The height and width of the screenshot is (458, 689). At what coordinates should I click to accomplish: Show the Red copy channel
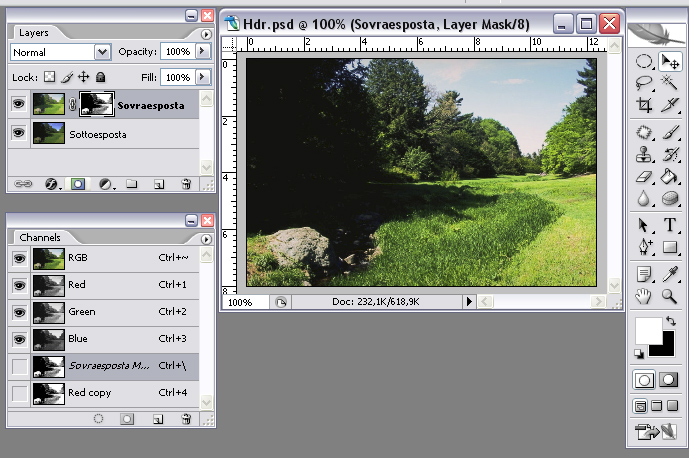(x=19, y=393)
